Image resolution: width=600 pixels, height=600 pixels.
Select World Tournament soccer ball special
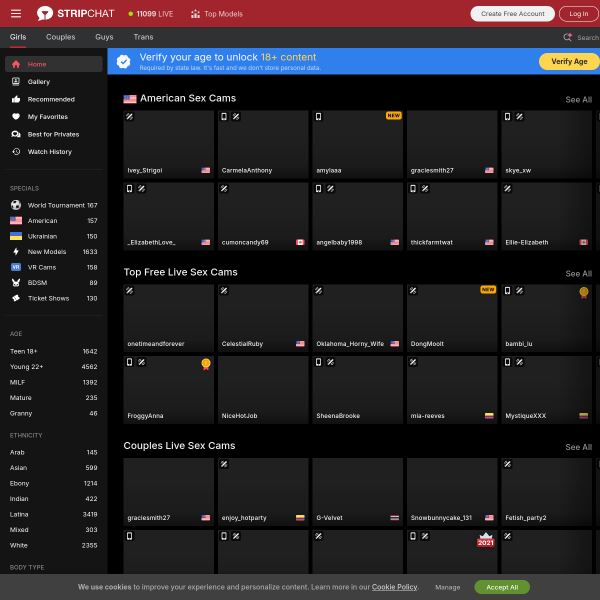[x=54, y=205]
